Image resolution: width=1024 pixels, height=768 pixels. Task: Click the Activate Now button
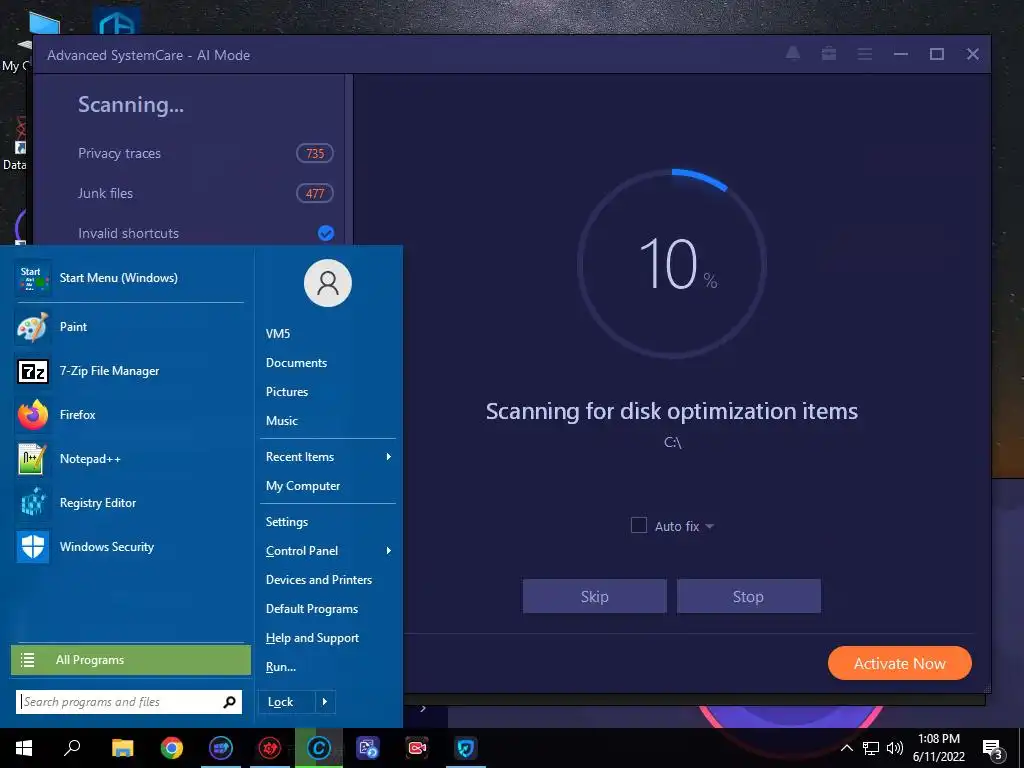[899, 664]
